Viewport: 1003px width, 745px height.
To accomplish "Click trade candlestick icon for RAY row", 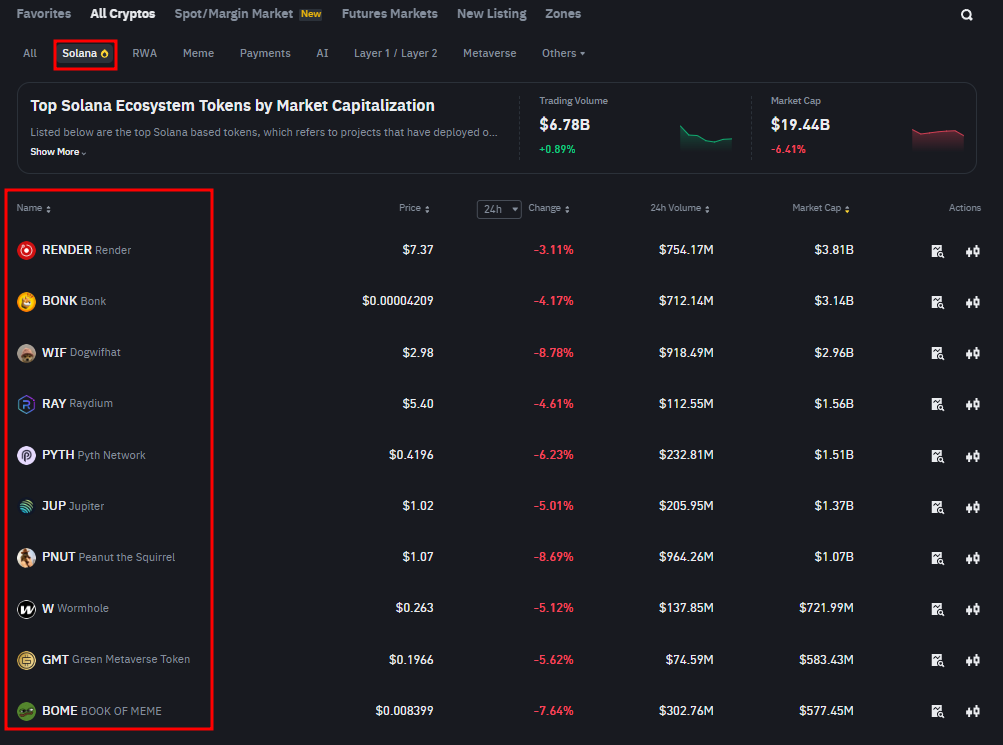I will click(973, 405).
